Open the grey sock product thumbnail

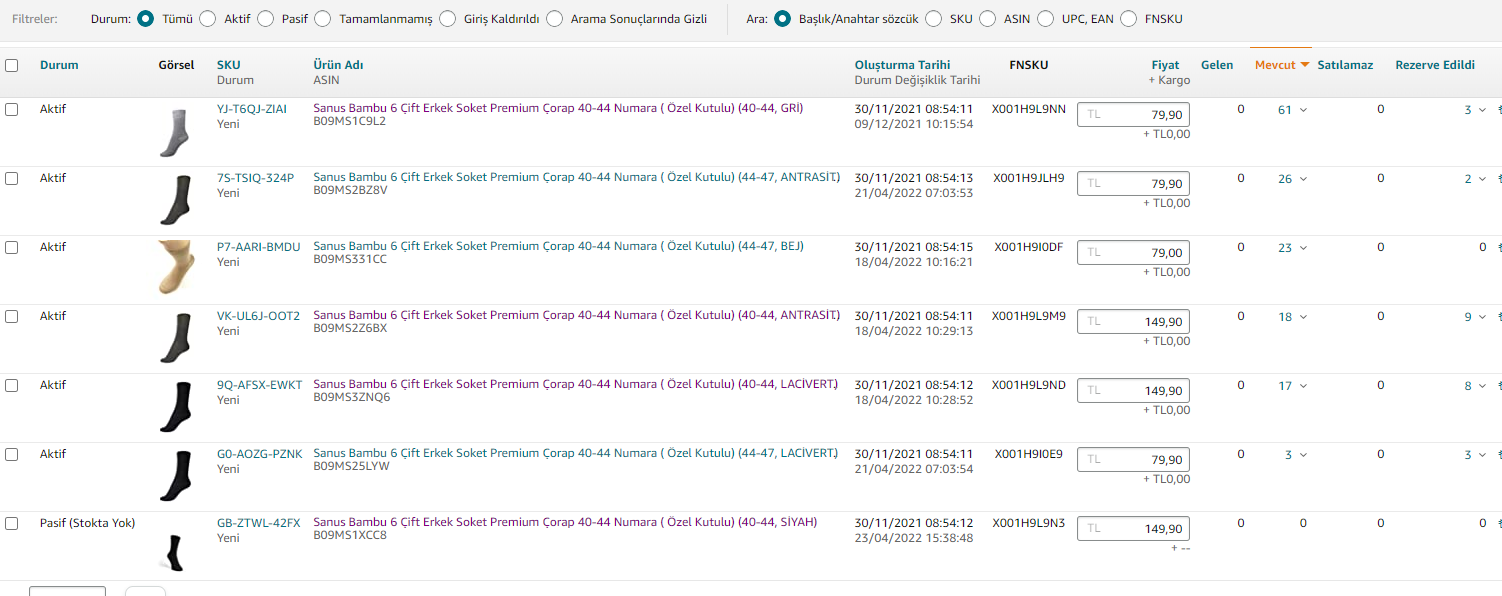pyautogui.click(x=175, y=132)
